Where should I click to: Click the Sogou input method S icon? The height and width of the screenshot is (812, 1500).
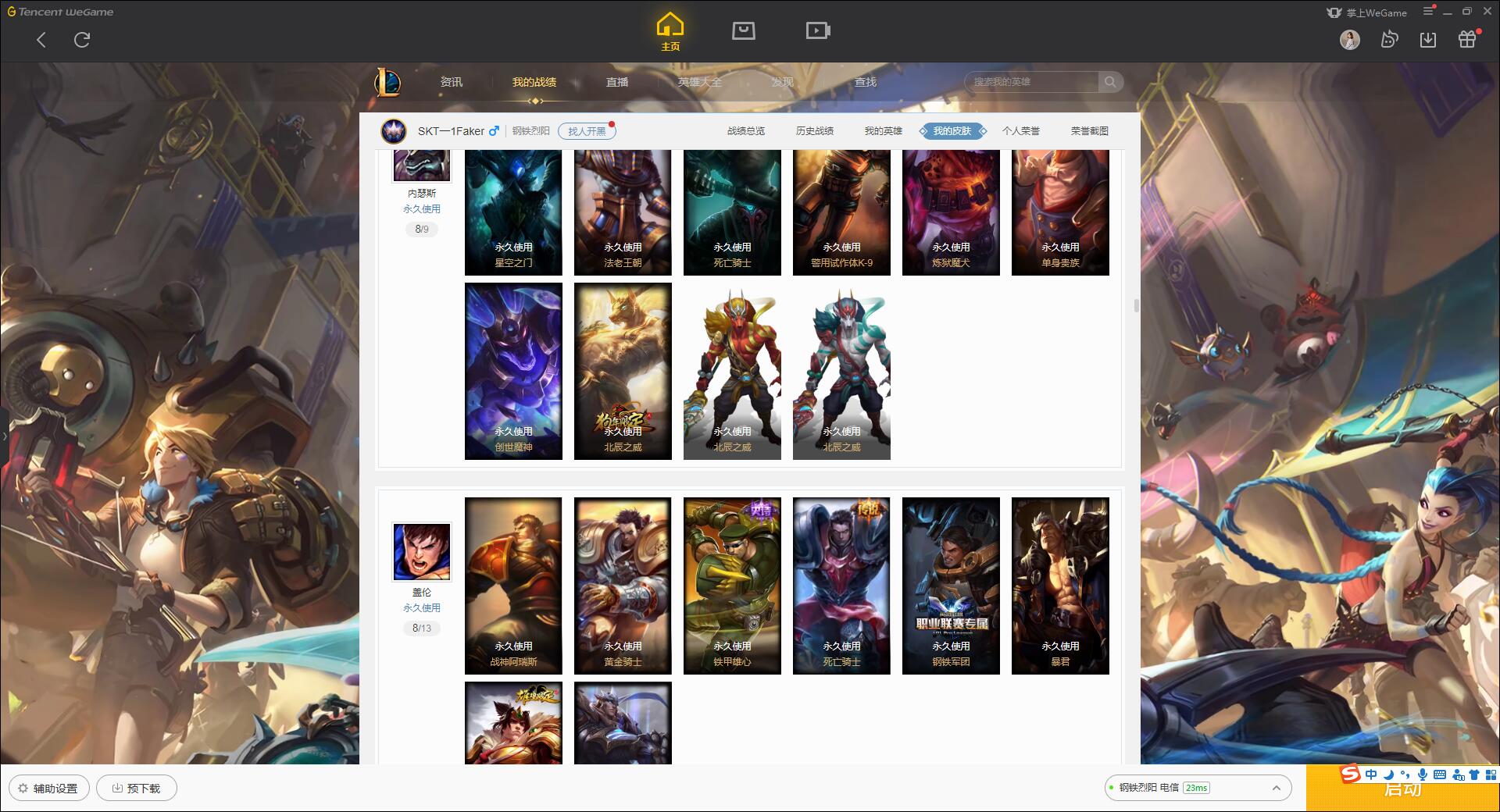click(1350, 774)
